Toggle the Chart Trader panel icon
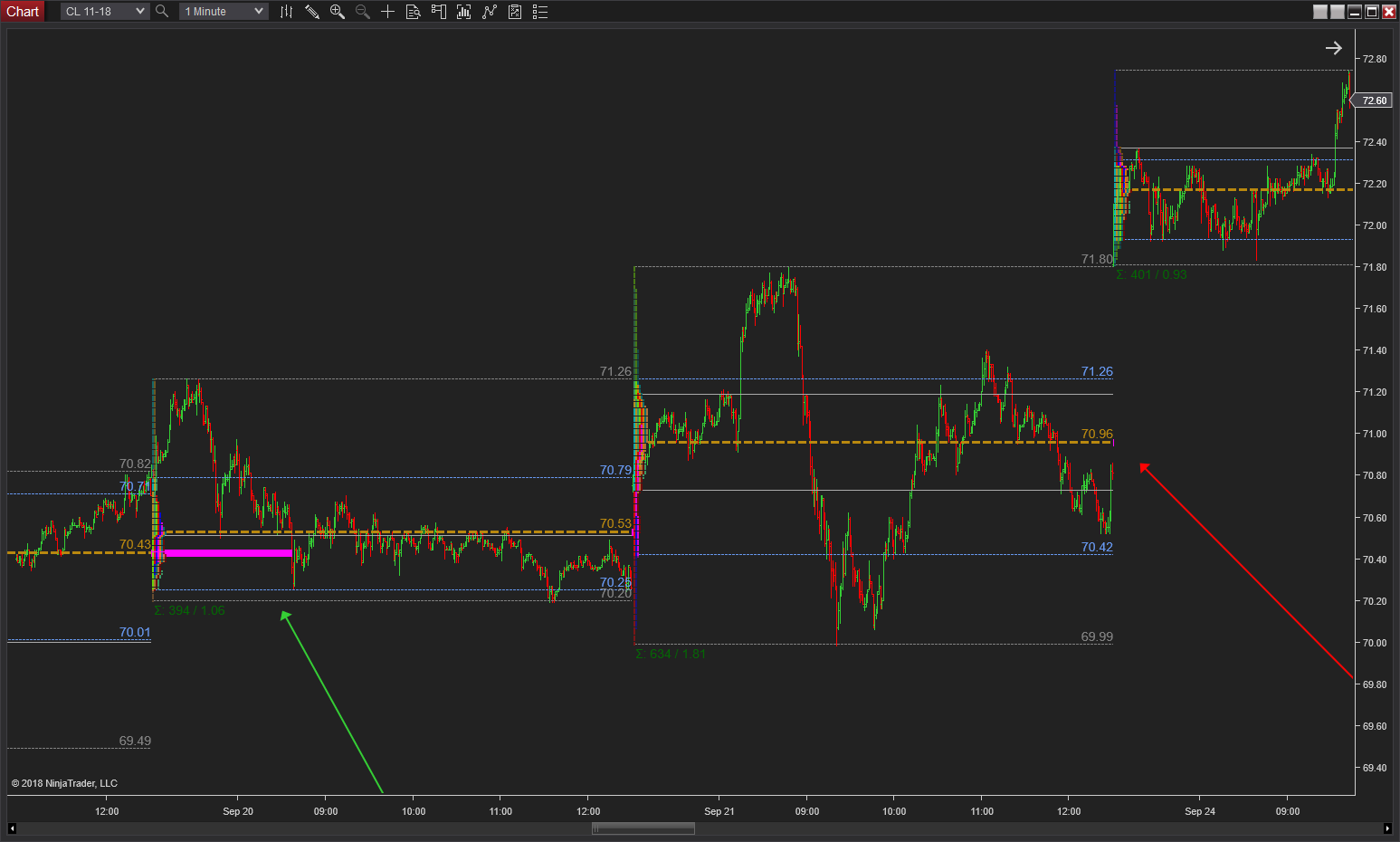Screen dimensions: 1400x842 click(439, 12)
